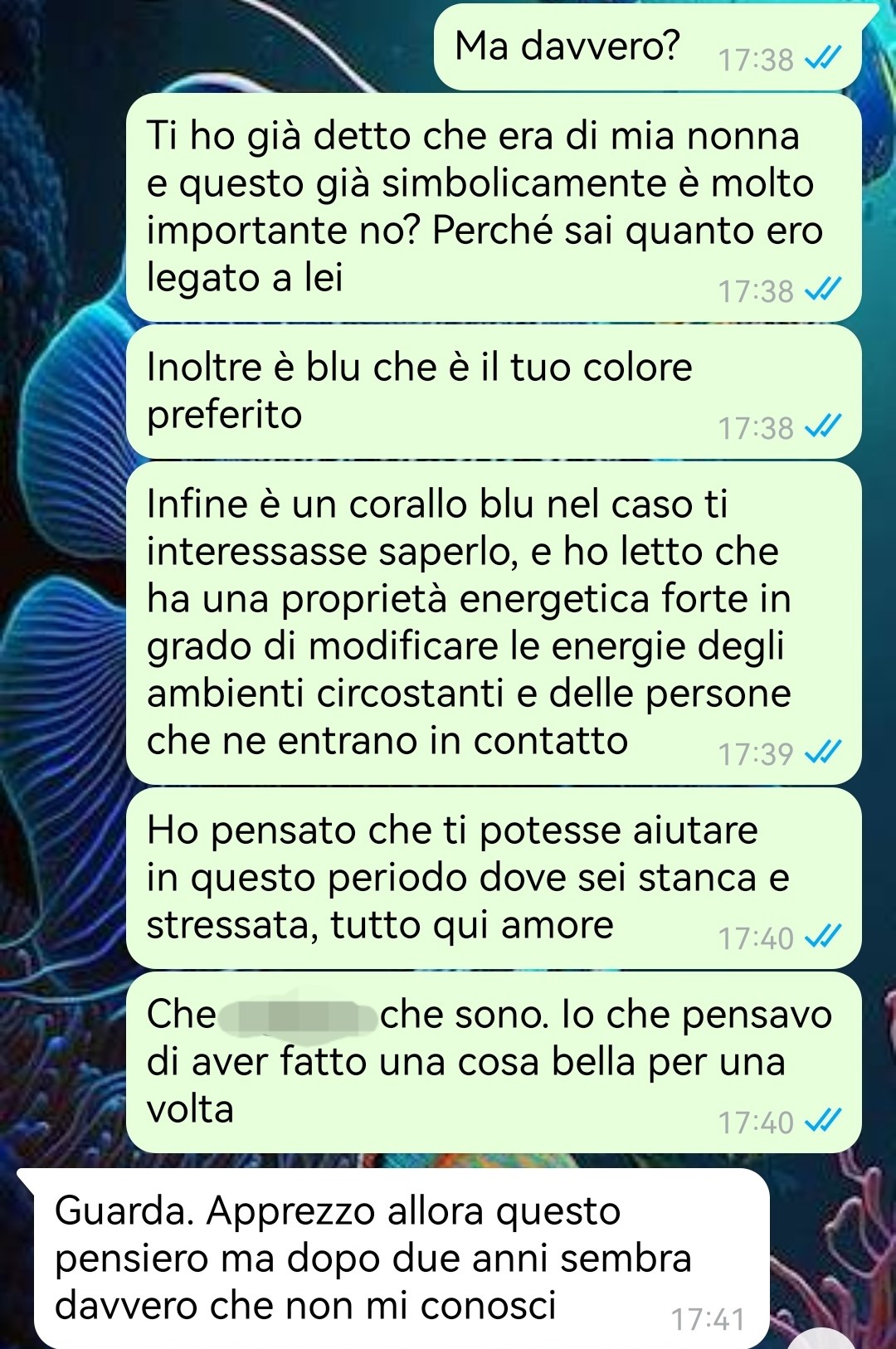This screenshot has width=896, height=1349.
Task: Tap read ticks on "tutto qui amore" message
Action: [x=824, y=937]
